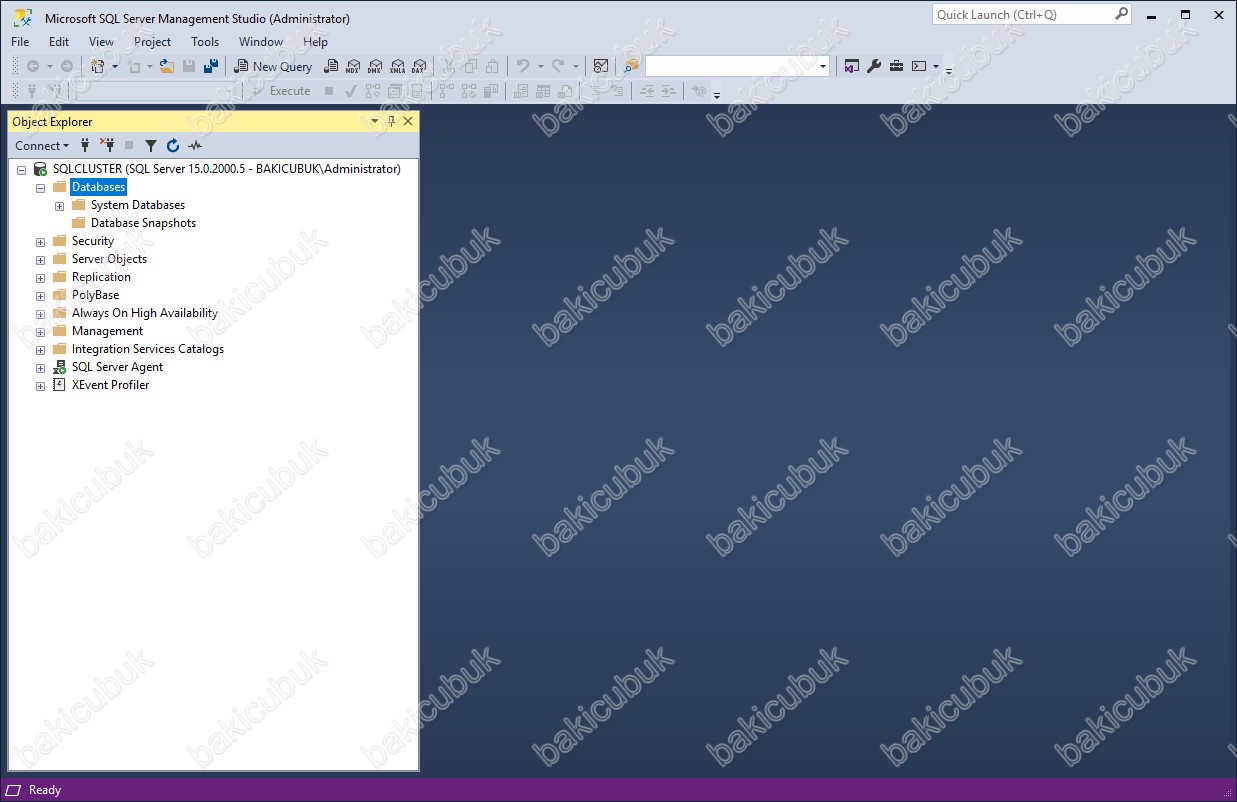The image size is (1237, 802).
Task: Pin the Object Explorer panel (auto hide)
Action: [x=391, y=121]
